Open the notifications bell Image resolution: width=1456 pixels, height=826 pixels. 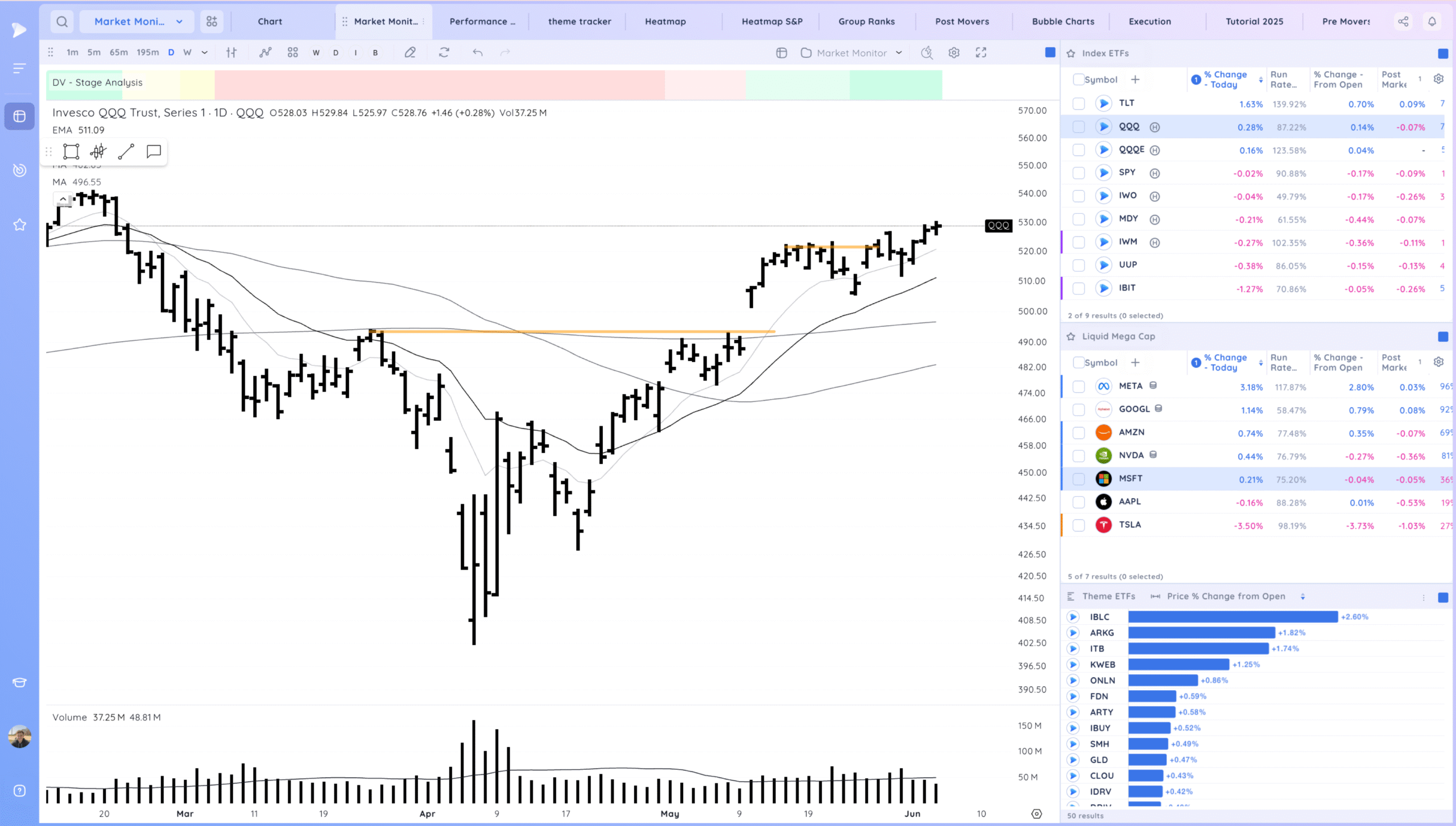coord(1432,22)
